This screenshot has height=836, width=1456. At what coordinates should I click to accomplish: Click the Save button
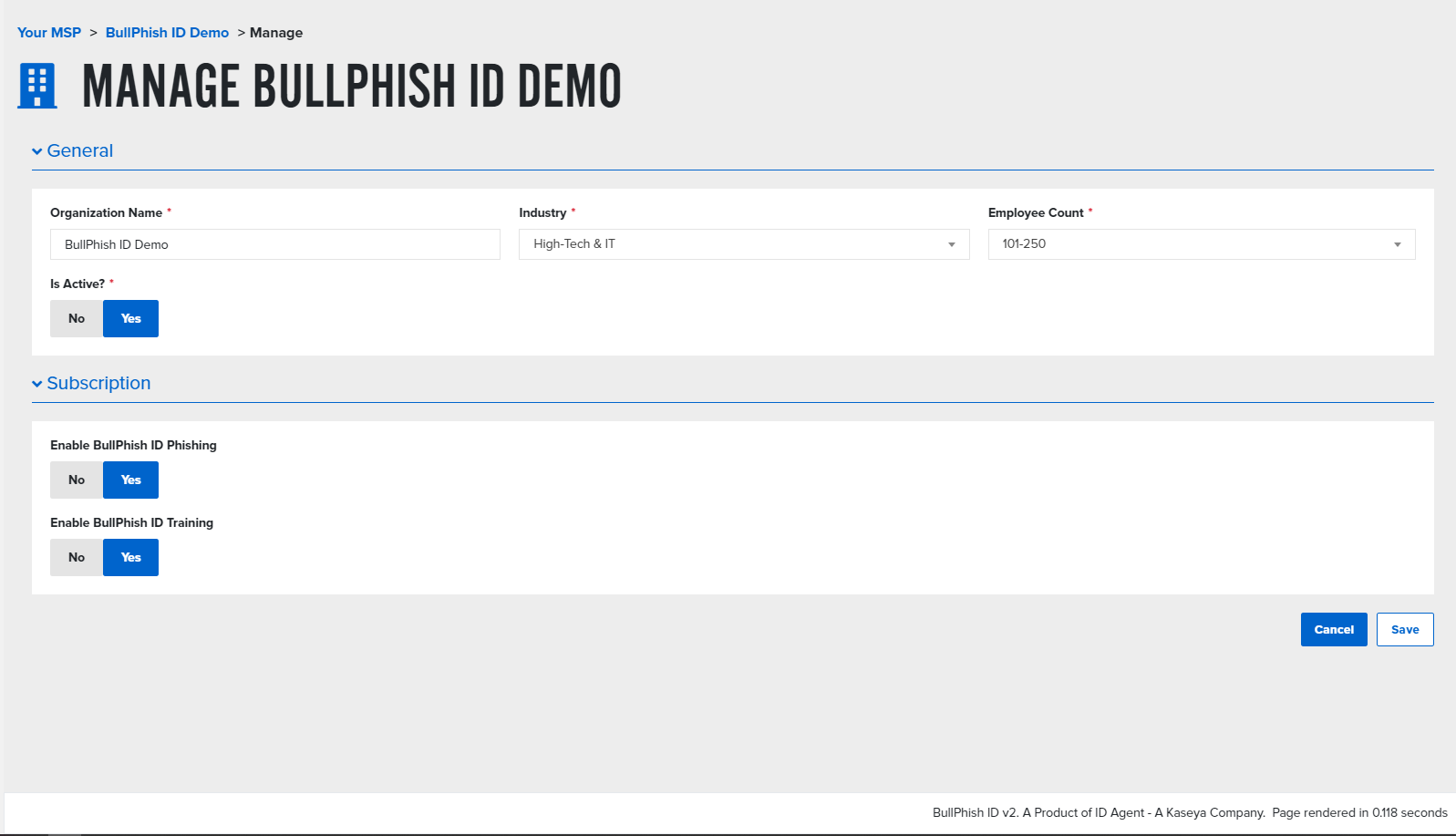coord(1405,629)
